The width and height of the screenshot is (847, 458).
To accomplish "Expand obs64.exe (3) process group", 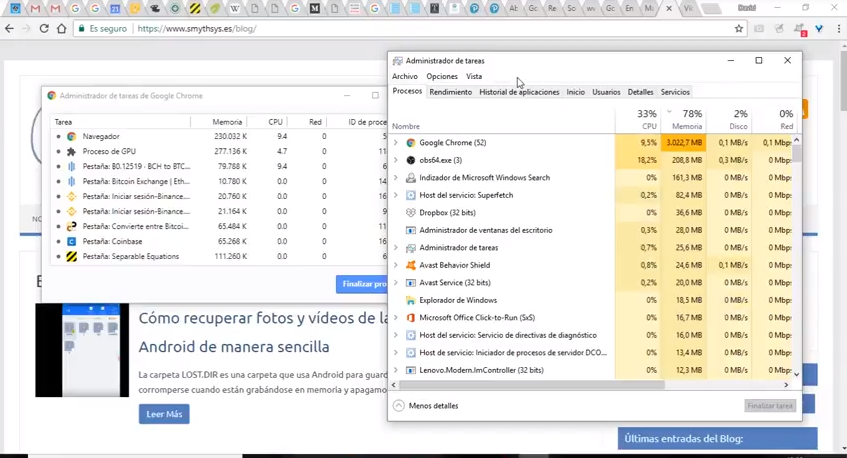I will [396, 160].
